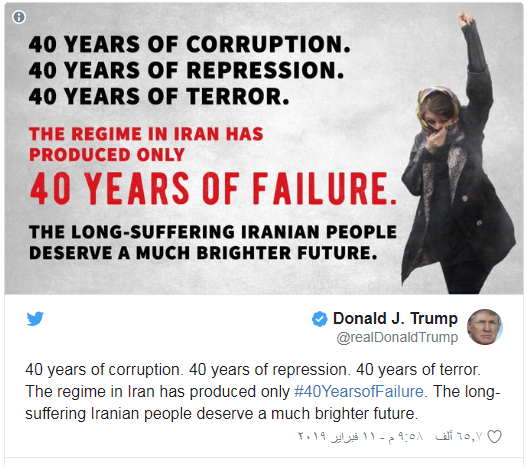Image resolution: width=527 pixels, height=465 pixels.
Task: Click the info icon on the image
Action: pyautogui.click(x=19, y=17)
